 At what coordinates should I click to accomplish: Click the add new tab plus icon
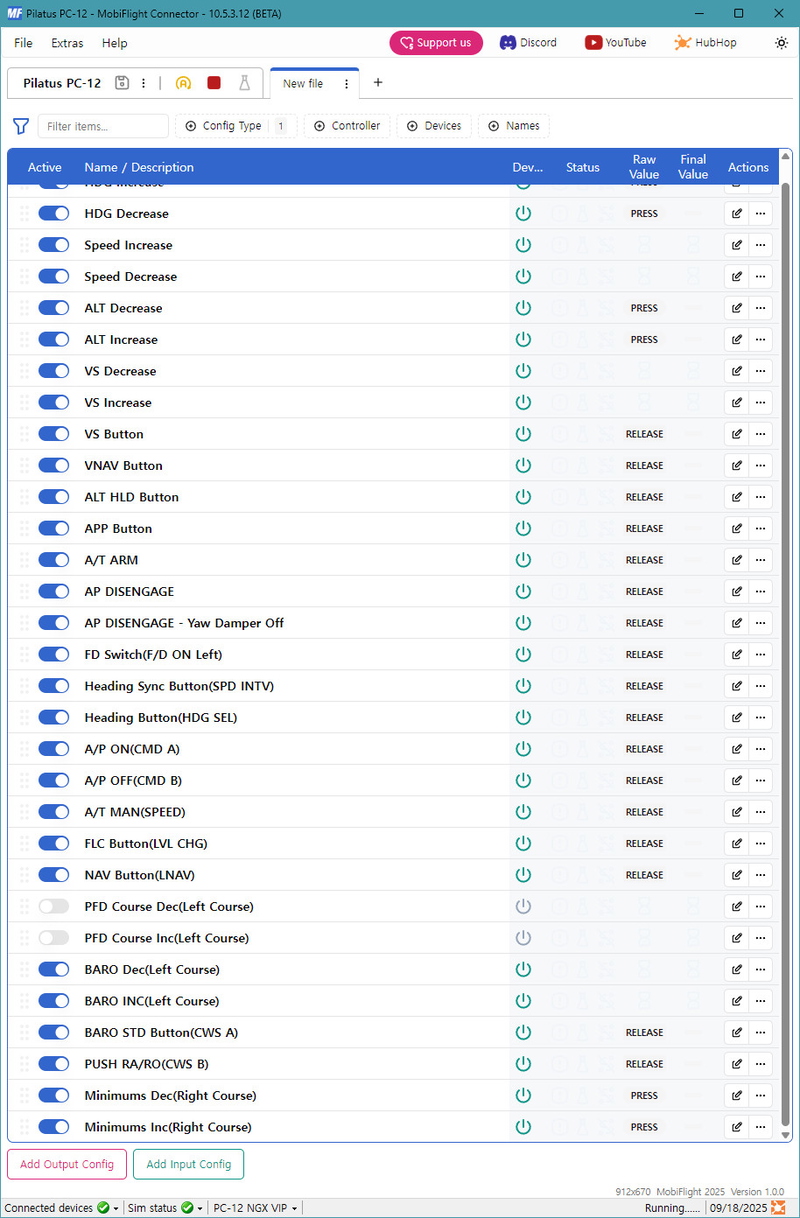(x=378, y=83)
